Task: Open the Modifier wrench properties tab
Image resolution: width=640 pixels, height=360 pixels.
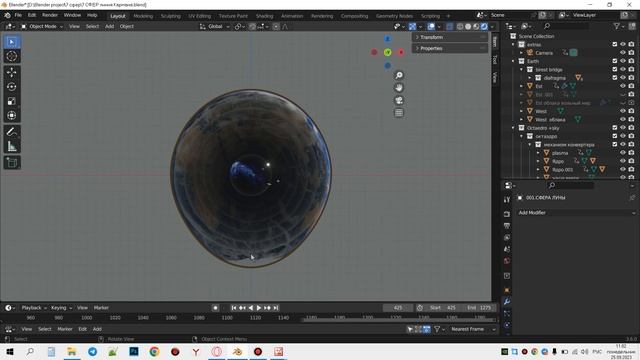Action: 507,302
